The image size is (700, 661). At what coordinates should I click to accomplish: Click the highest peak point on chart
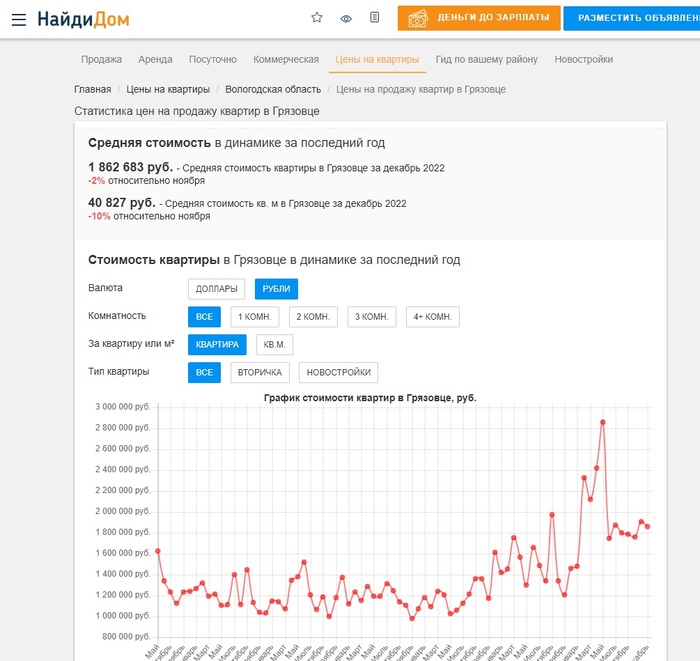click(x=603, y=422)
